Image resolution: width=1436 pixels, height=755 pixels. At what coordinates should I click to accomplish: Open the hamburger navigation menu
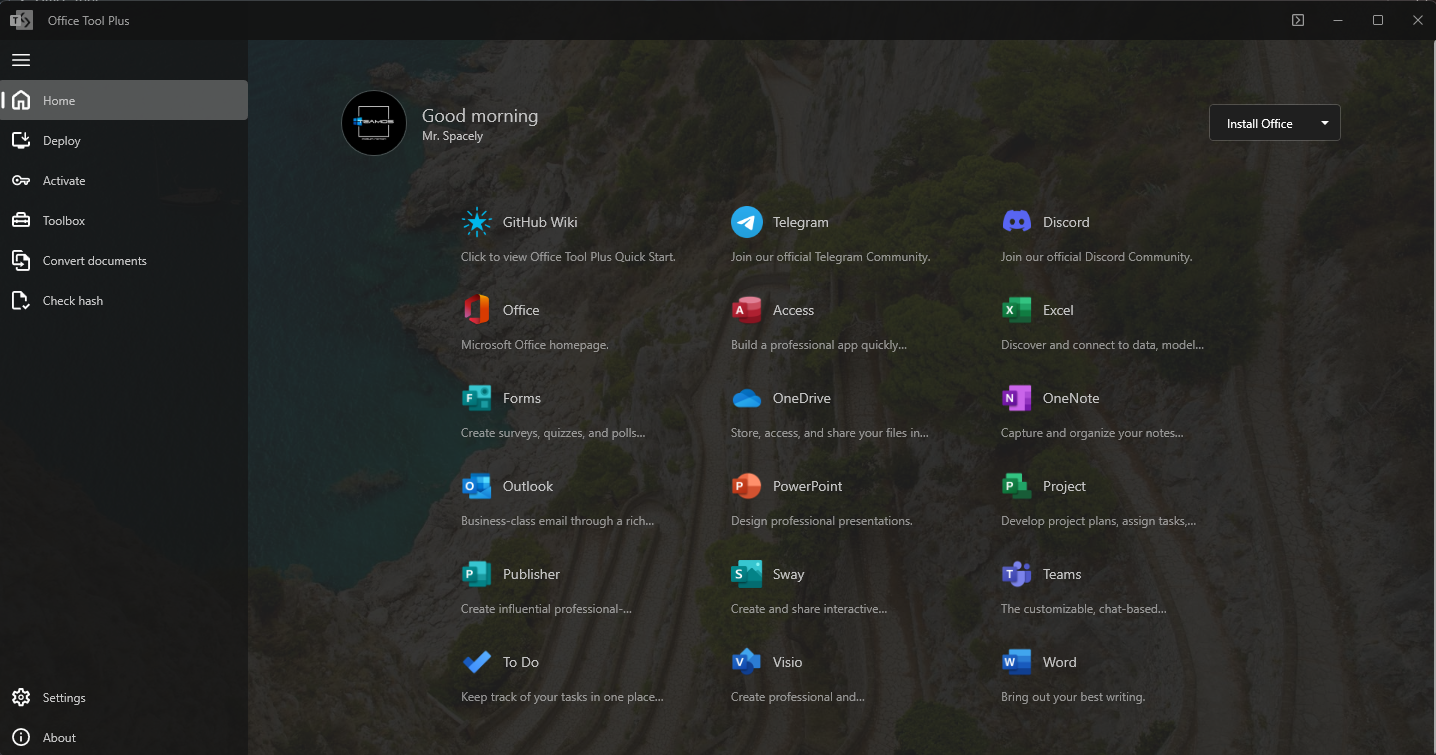pyautogui.click(x=21, y=60)
